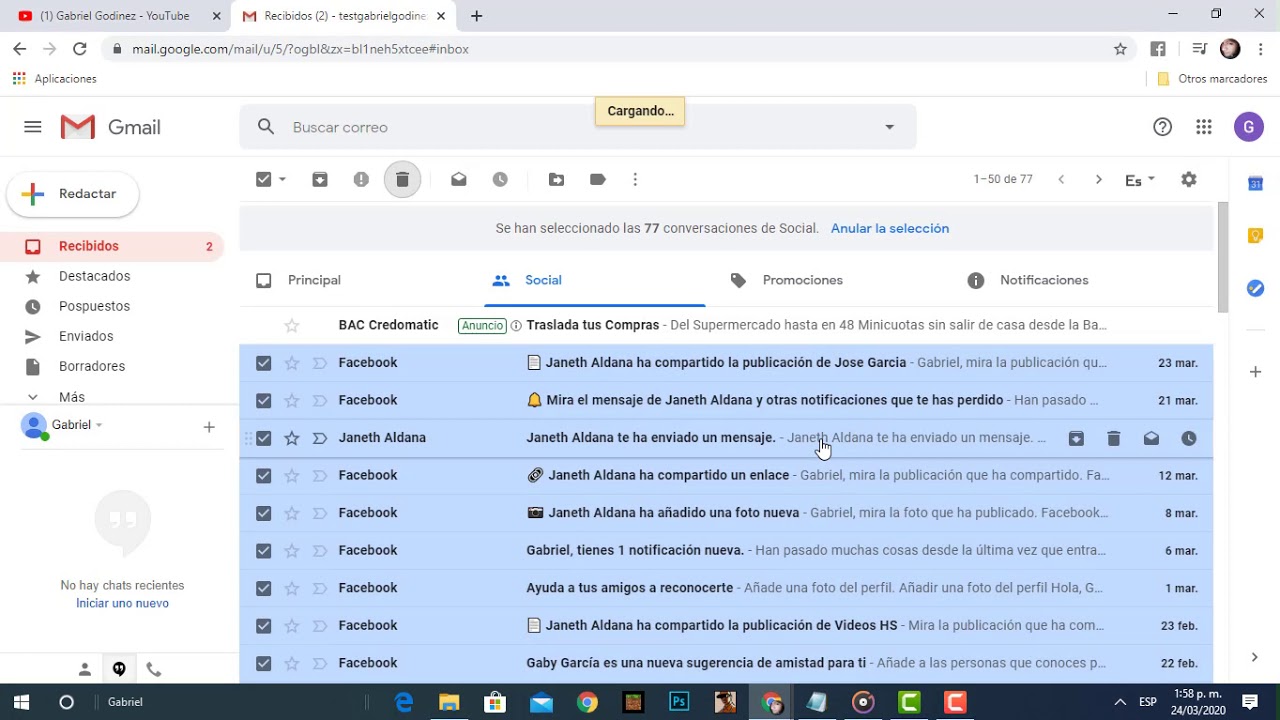Mark selected conversations as read
This screenshot has width=1280, height=720.
pyautogui.click(x=458, y=179)
